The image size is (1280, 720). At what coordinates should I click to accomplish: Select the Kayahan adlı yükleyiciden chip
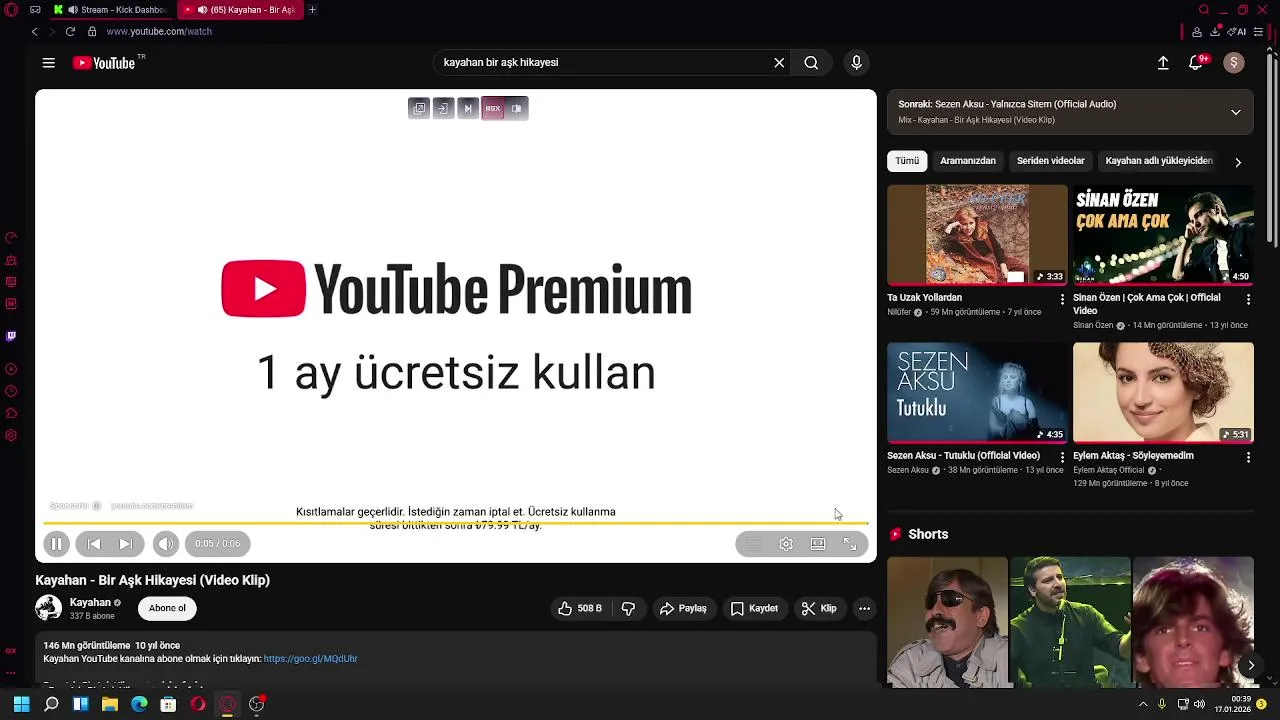pyautogui.click(x=1159, y=161)
